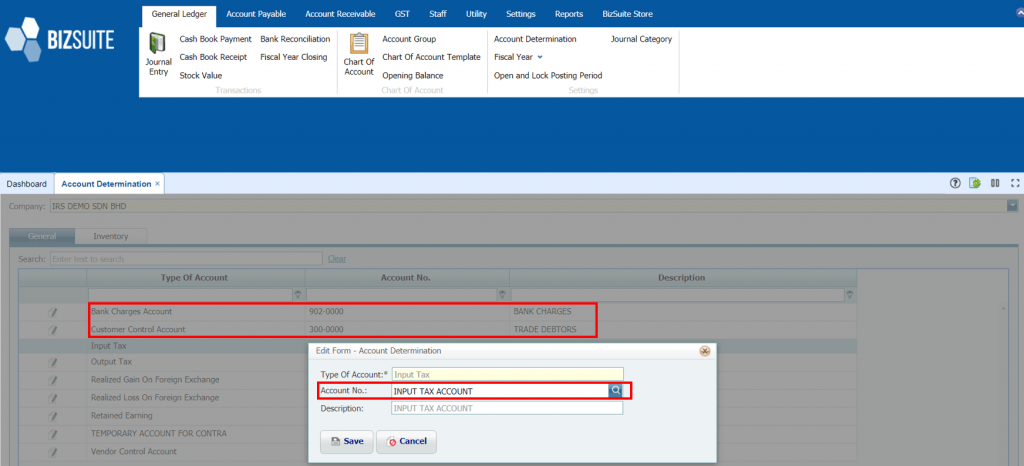This screenshot has width=1024, height=466.
Task: Click the BizSuite logo
Action: [x=59, y=39]
